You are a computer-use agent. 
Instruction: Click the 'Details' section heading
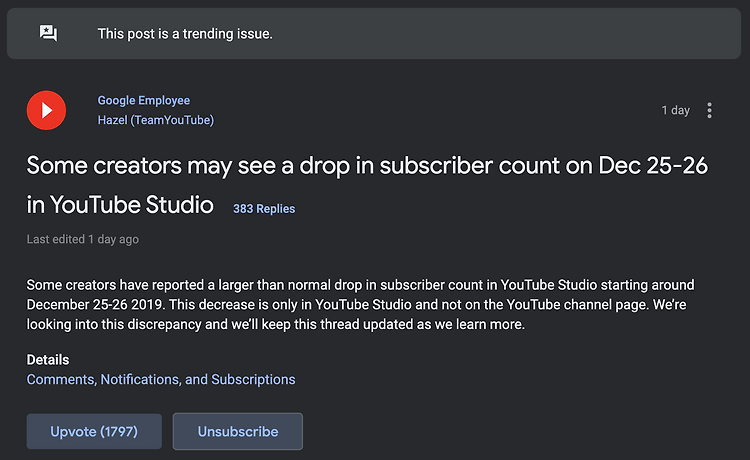48,360
